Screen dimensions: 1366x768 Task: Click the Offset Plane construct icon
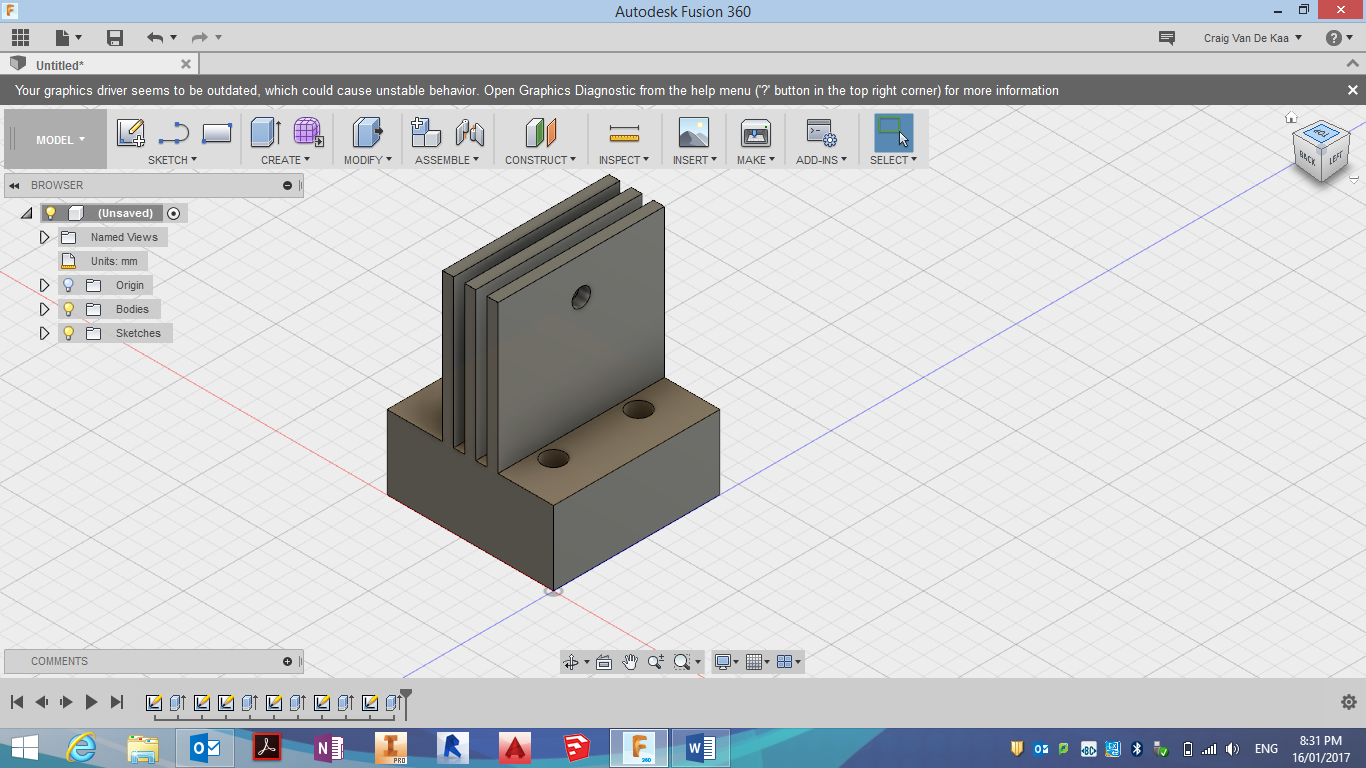click(x=540, y=132)
